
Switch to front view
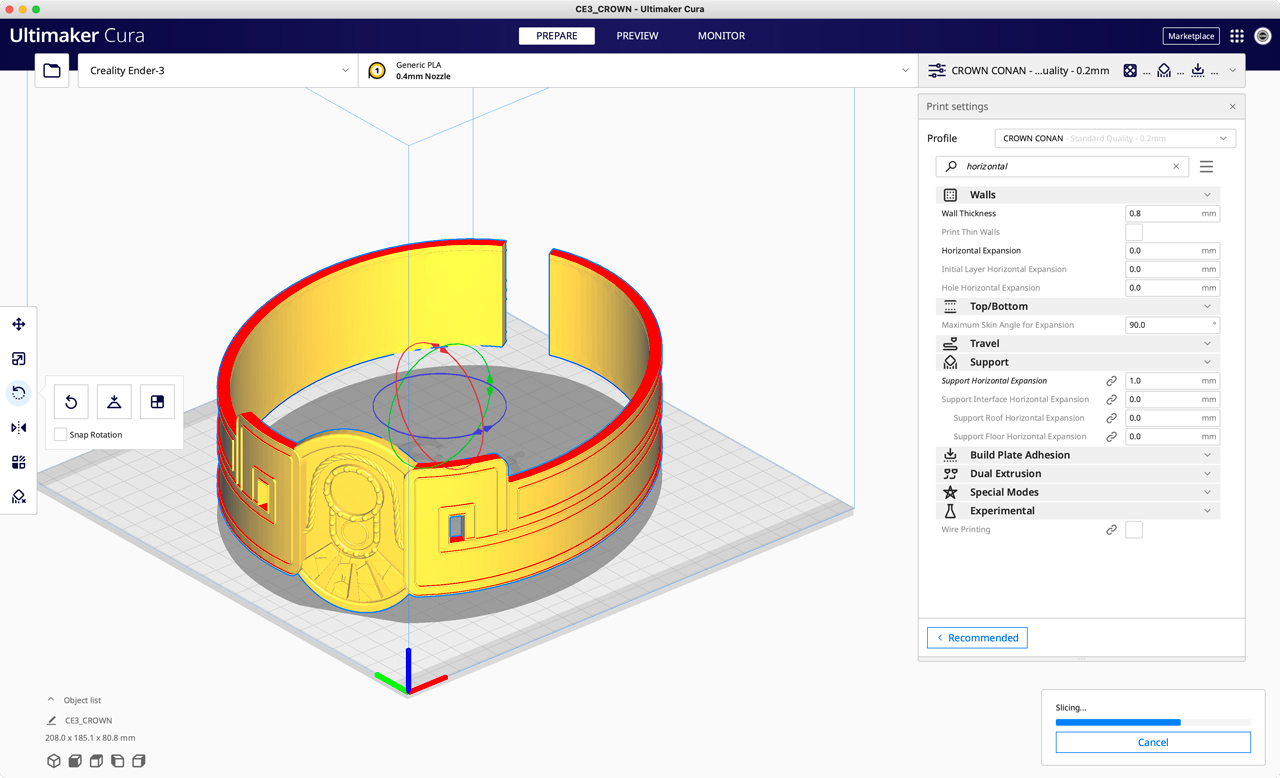(75, 761)
